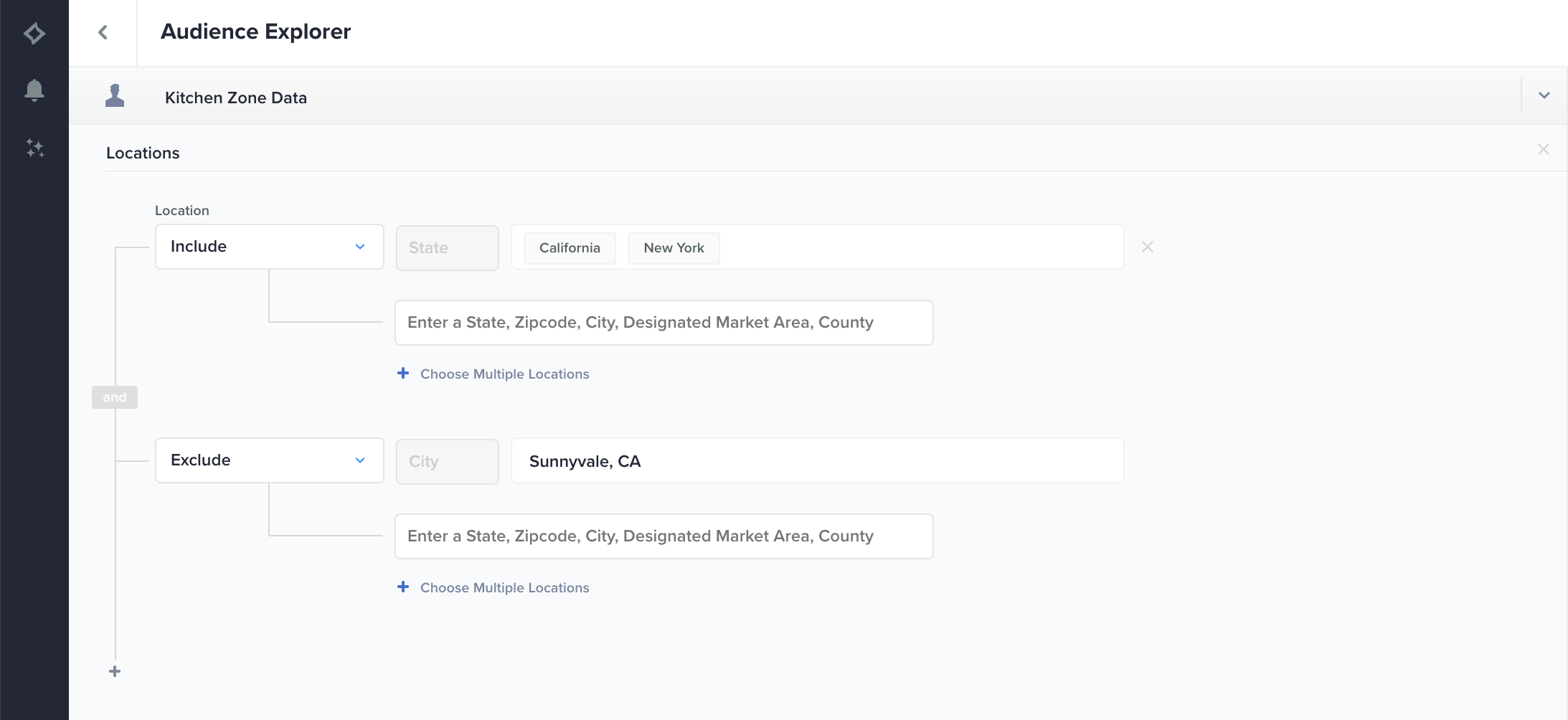
Task: Toggle the 'and' logic operator
Action: [115, 397]
